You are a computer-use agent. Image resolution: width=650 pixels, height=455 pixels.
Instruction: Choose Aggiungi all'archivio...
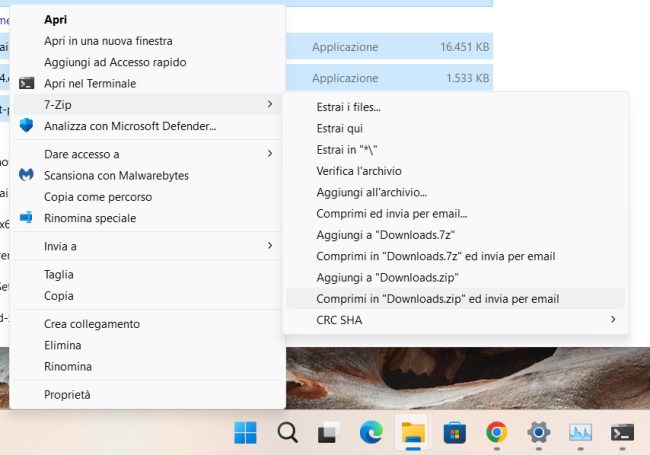(x=372, y=192)
